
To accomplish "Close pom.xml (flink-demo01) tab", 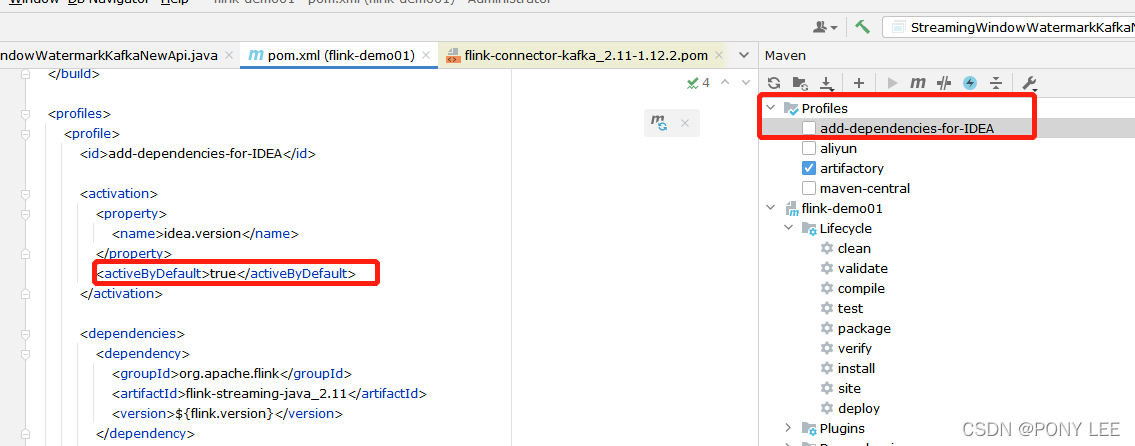I will [x=427, y=55].
